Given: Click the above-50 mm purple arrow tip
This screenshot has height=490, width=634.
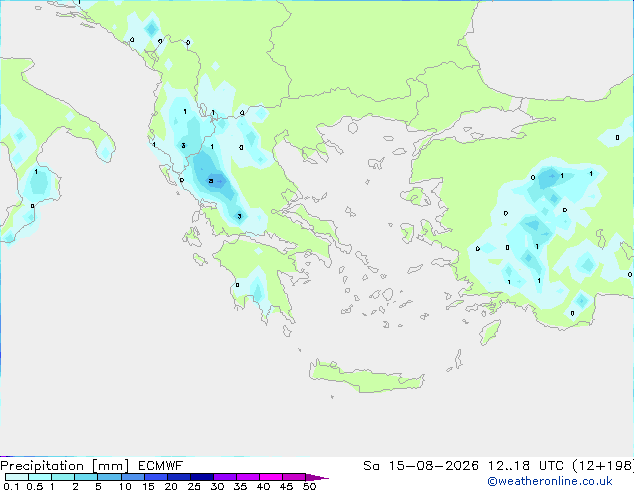Looking at the screenshot, I should click(x=317, y=477).
